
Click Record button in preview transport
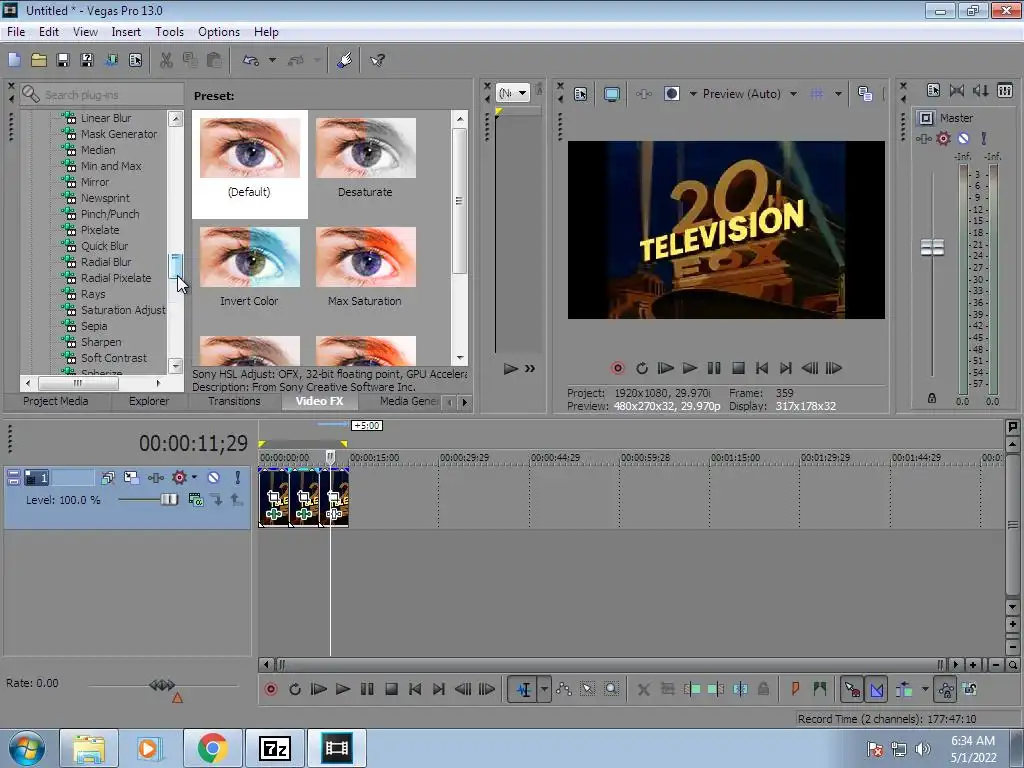coord(617,368)
